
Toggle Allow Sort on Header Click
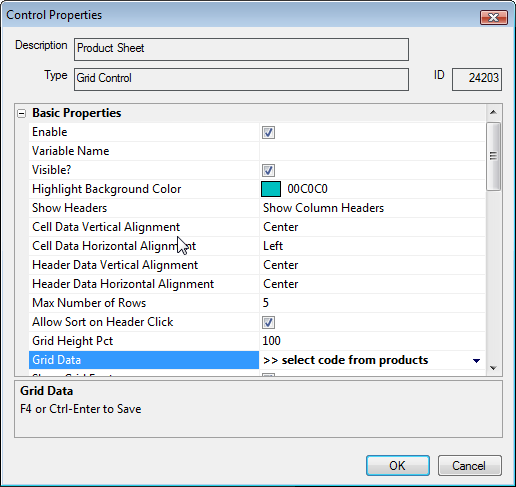coord(268,322)
